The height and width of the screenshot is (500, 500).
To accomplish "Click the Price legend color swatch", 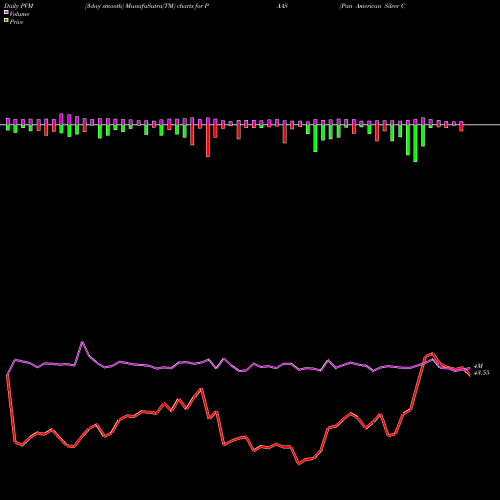I will click(6, 21).
